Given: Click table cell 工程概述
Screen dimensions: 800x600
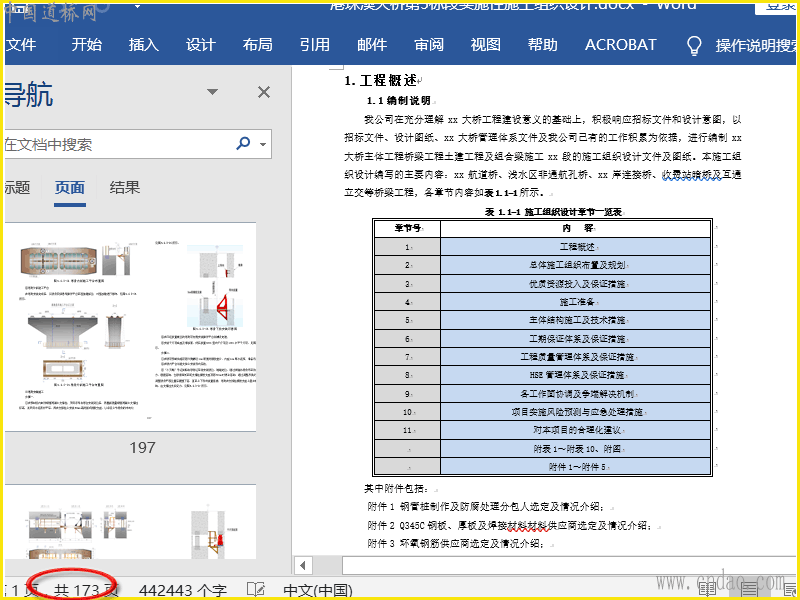Looking at the screenshot, I should 576,247.
